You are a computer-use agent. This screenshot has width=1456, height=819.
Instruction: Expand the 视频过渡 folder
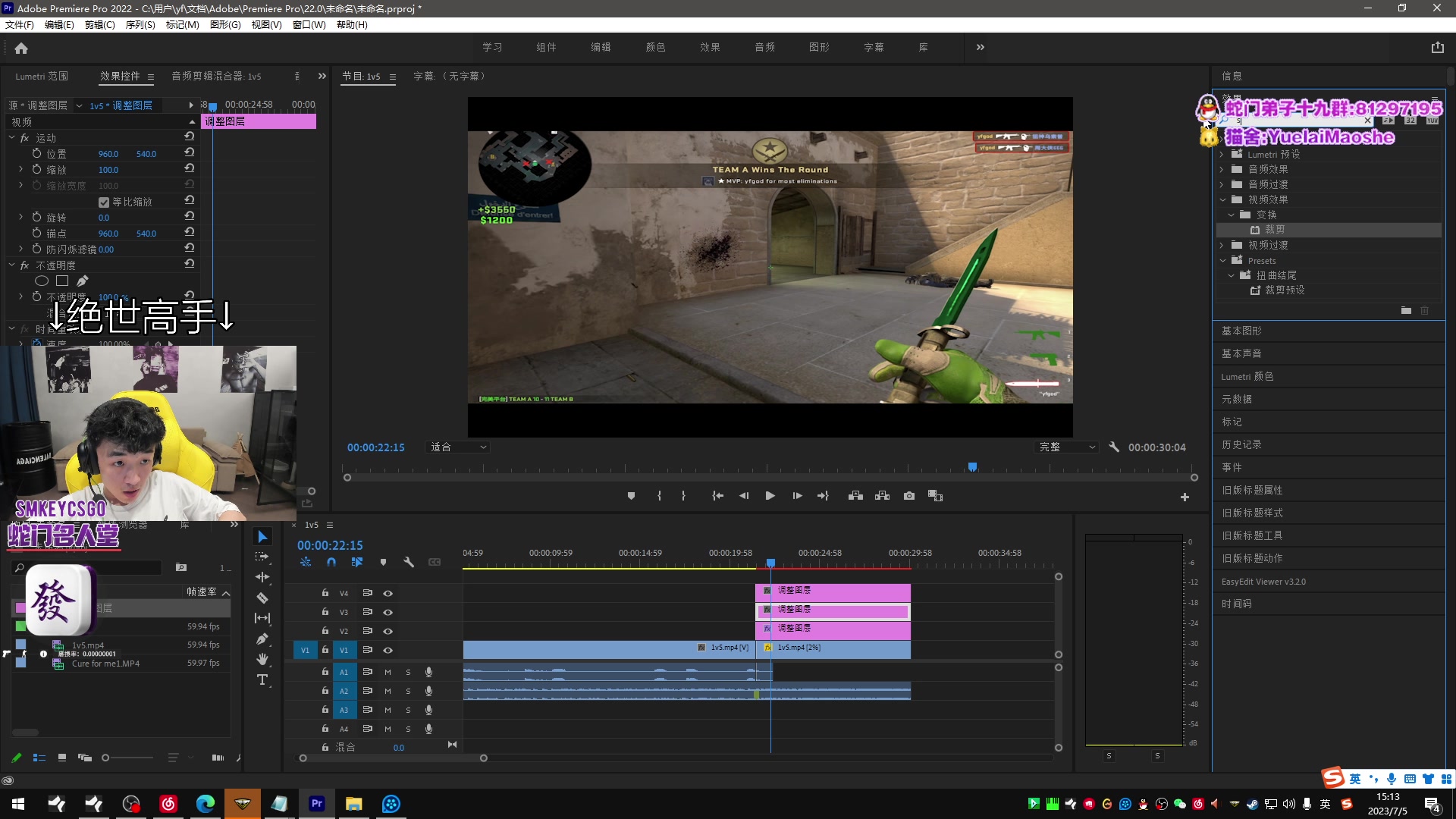point(1222,246)
